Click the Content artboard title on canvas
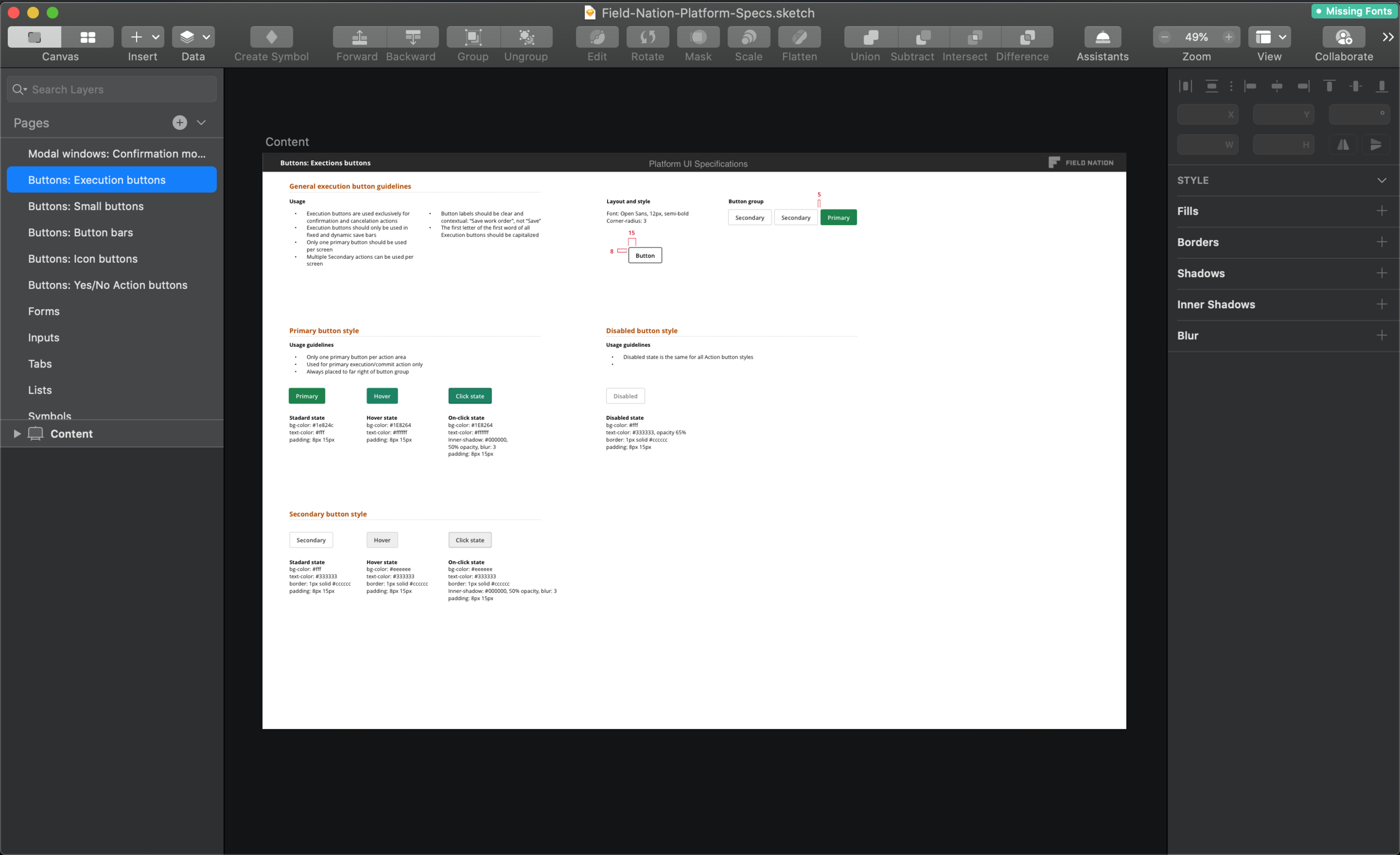This screenshot has width=1400, height=855. point(287,142)
